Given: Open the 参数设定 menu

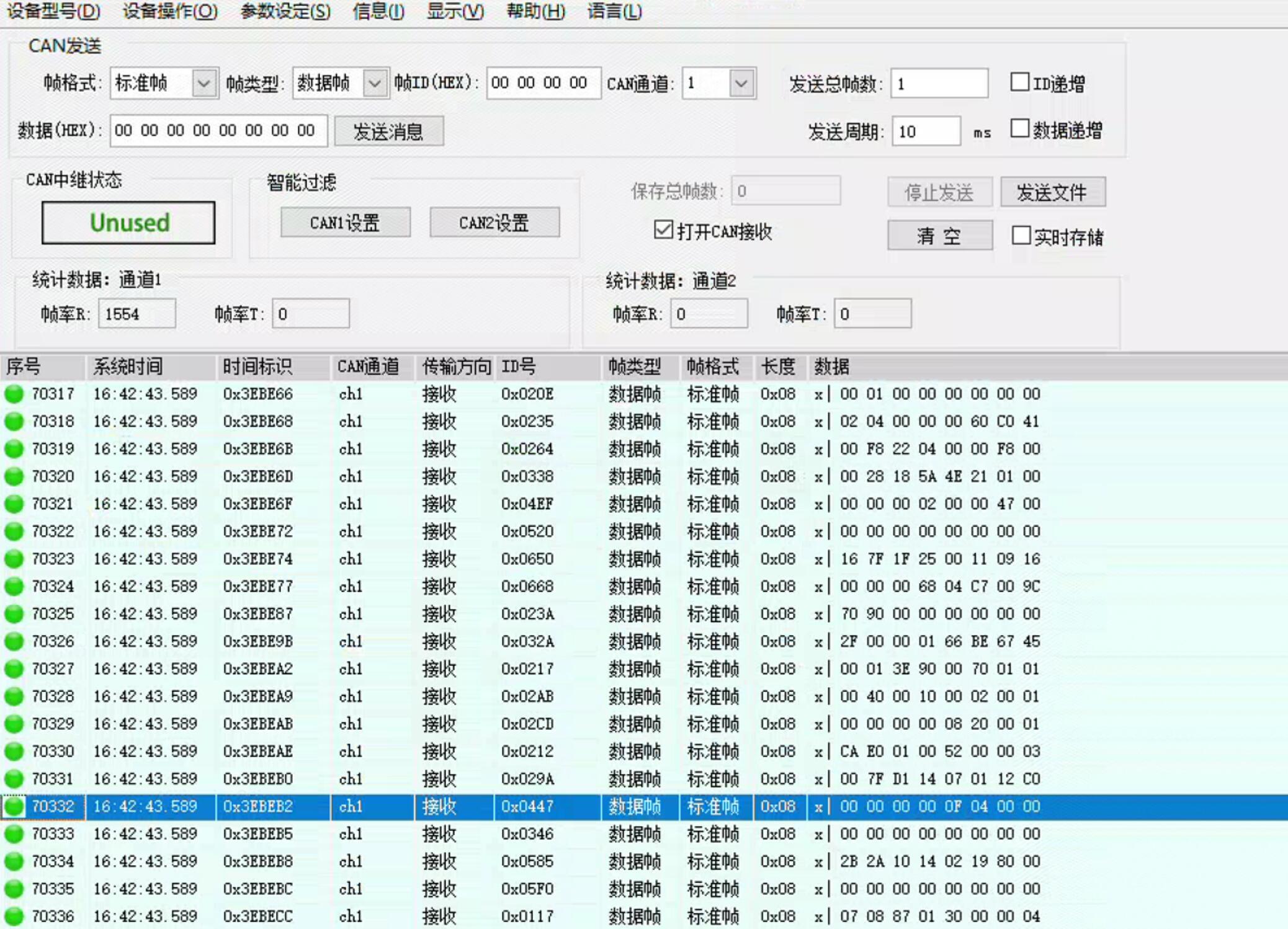Looking at the screenshot, I should click(284, 11).
